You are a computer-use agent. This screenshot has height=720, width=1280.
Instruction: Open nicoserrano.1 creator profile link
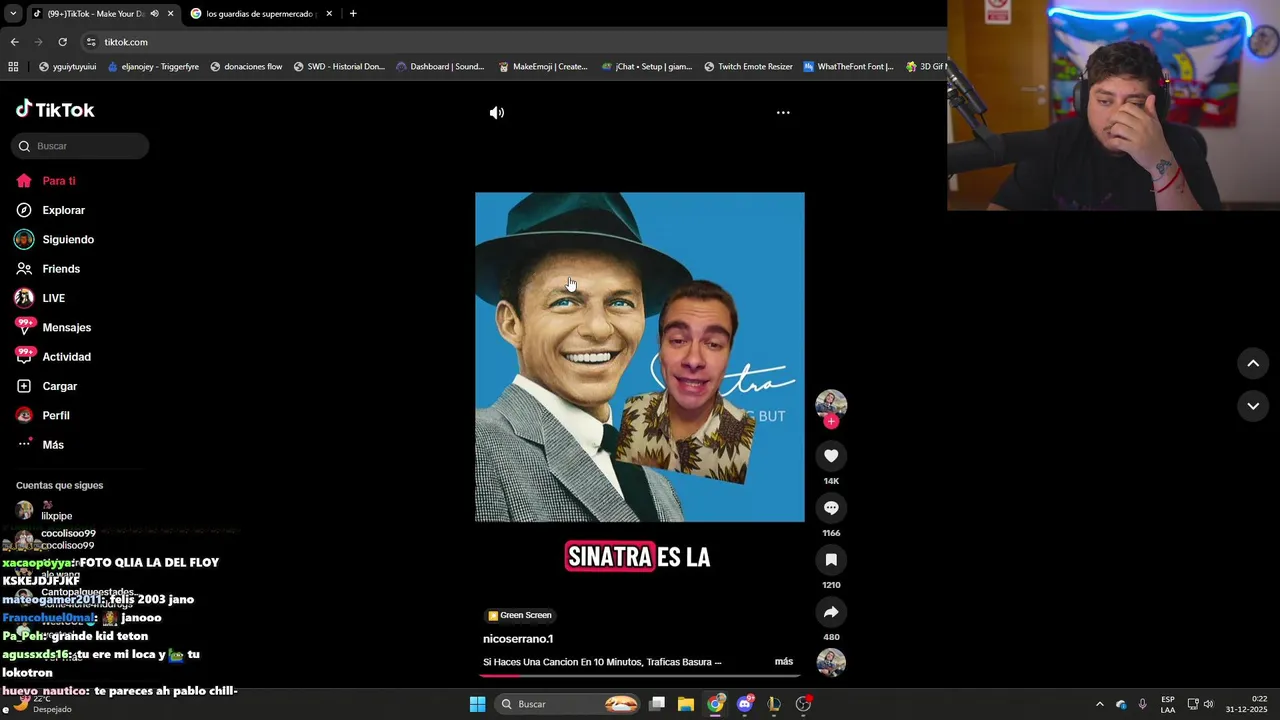pos(518,639)
